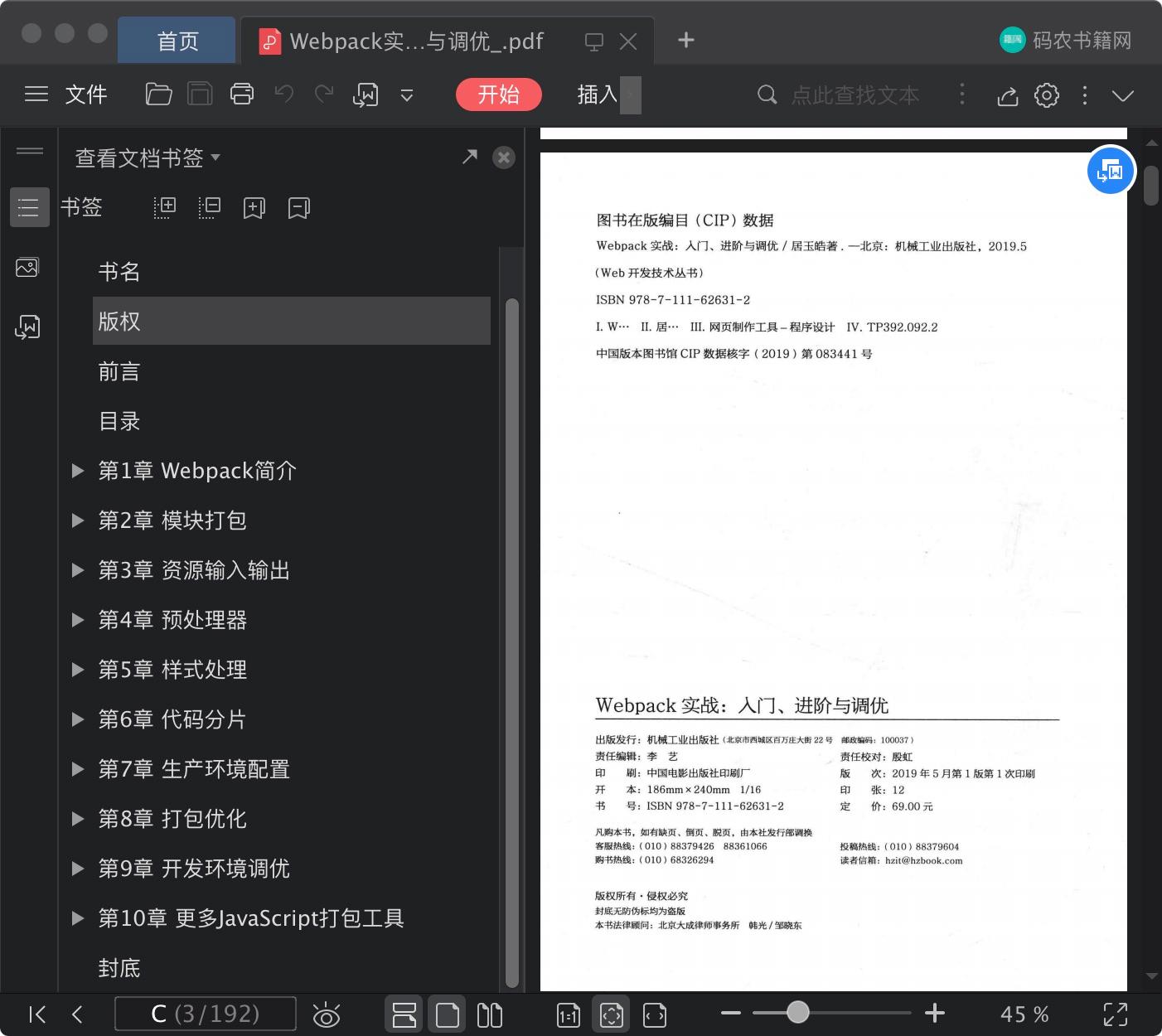Expand 第4章 预处理器 bookmark
The width and height of the screenshot is (1162, 1036).
78,620
